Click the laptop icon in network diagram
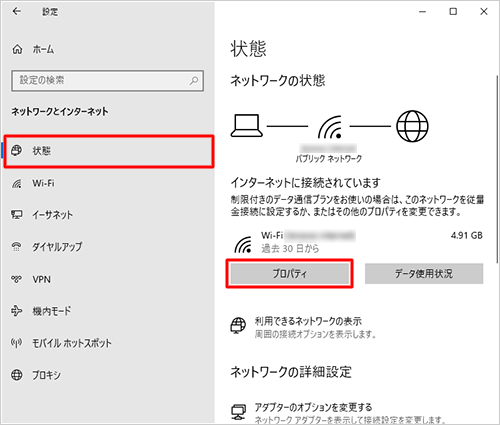This screenshot has width=500, height=425. click(x=247, y=126)
